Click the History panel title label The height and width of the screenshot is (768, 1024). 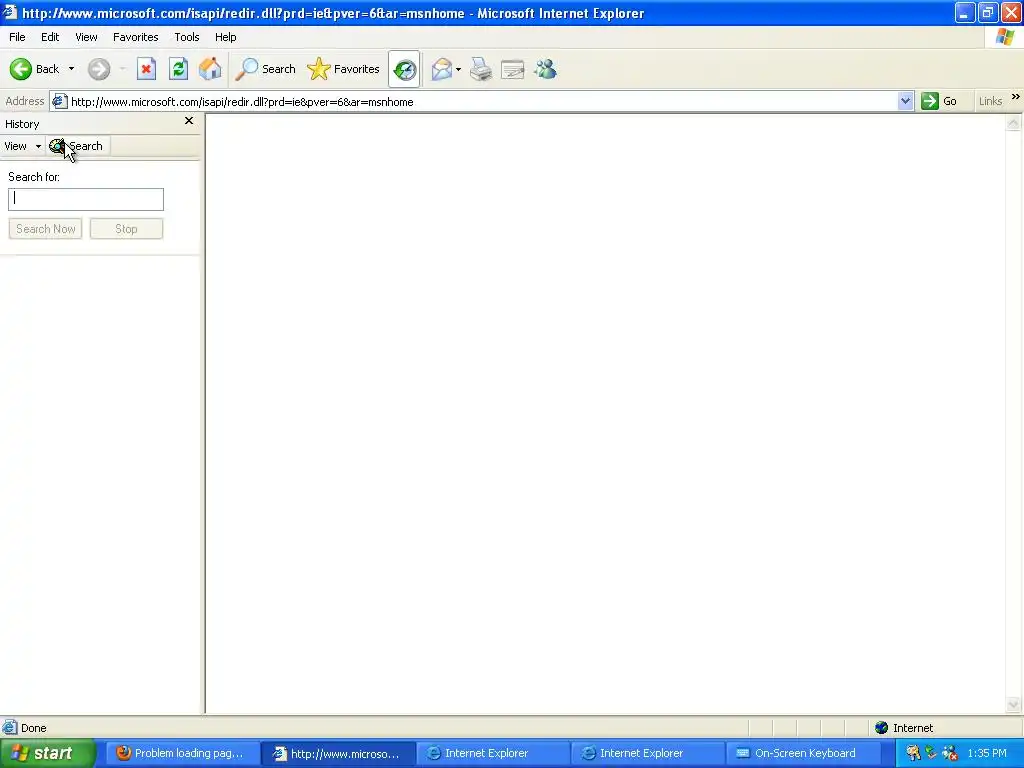22,124
